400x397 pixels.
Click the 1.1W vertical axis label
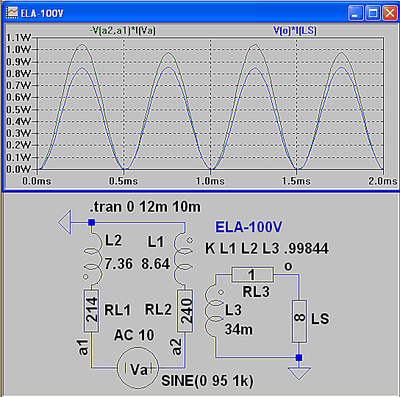point(18,37)
